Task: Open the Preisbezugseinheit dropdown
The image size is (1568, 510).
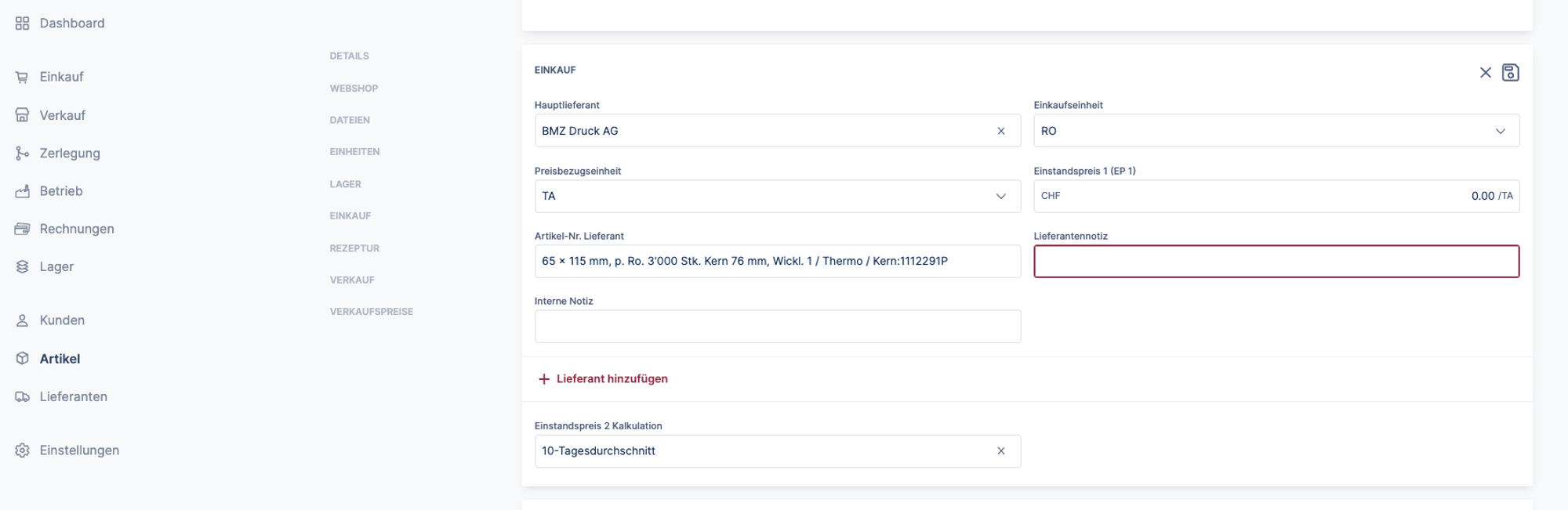Action: coord(1000,196)
